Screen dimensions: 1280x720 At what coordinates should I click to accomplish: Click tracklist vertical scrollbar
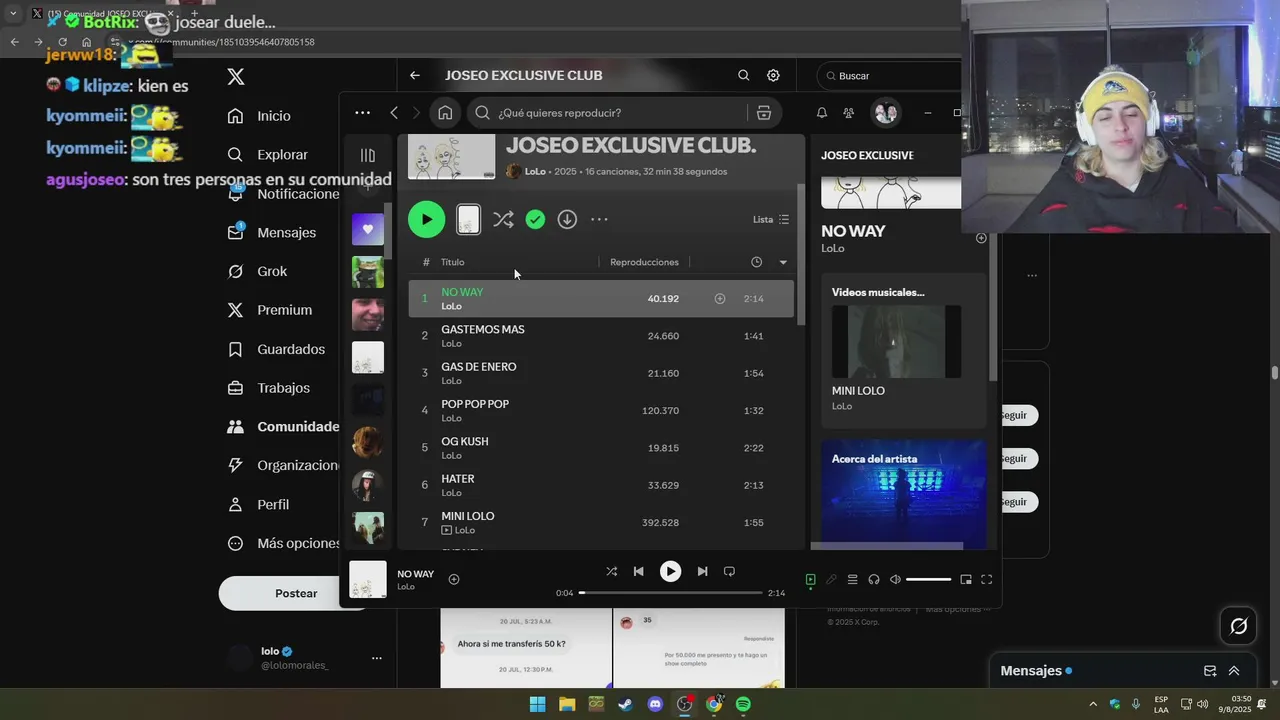(800, 255)
